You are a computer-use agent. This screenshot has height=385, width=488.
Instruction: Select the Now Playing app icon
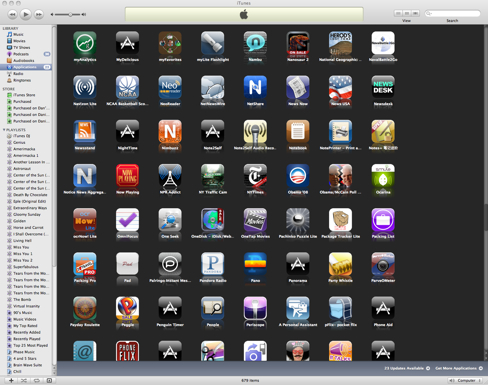[x=127, y=176]
